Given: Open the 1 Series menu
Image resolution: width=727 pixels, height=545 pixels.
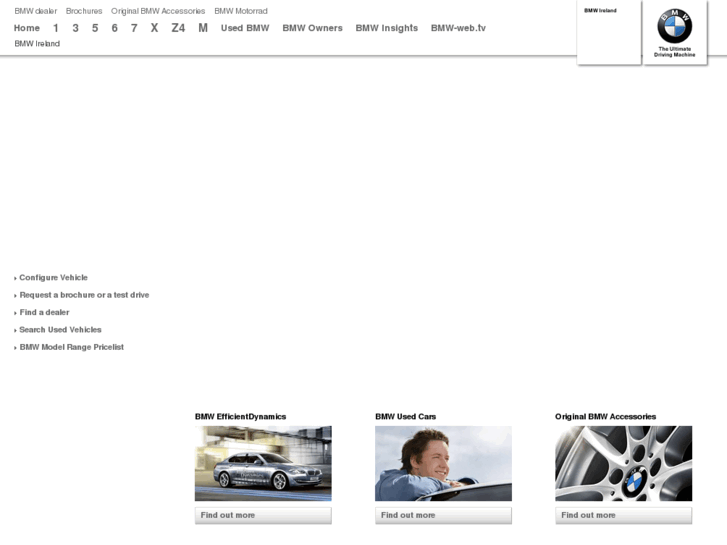Looking at the screenshot, I should coord(56,28).
